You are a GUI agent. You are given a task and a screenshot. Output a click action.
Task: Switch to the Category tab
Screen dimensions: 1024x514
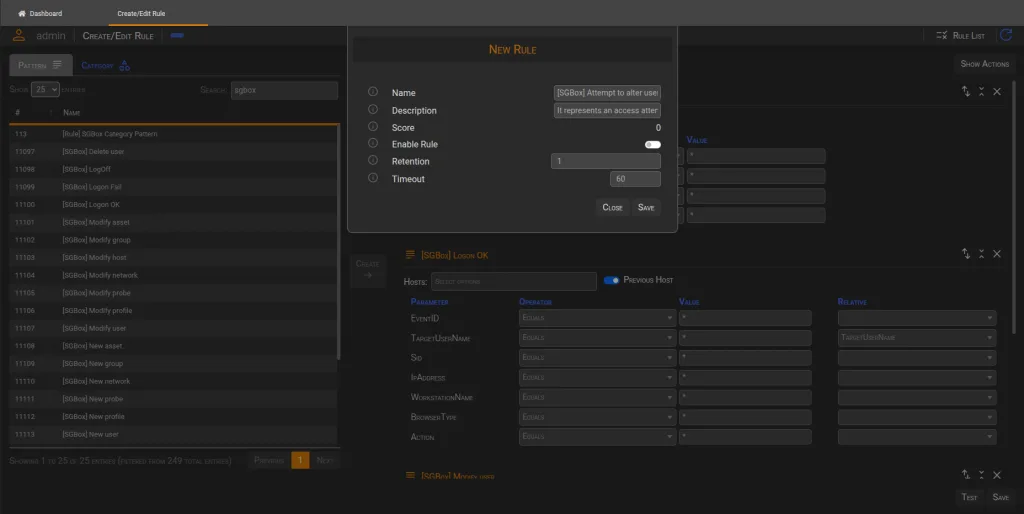(105, 65)
